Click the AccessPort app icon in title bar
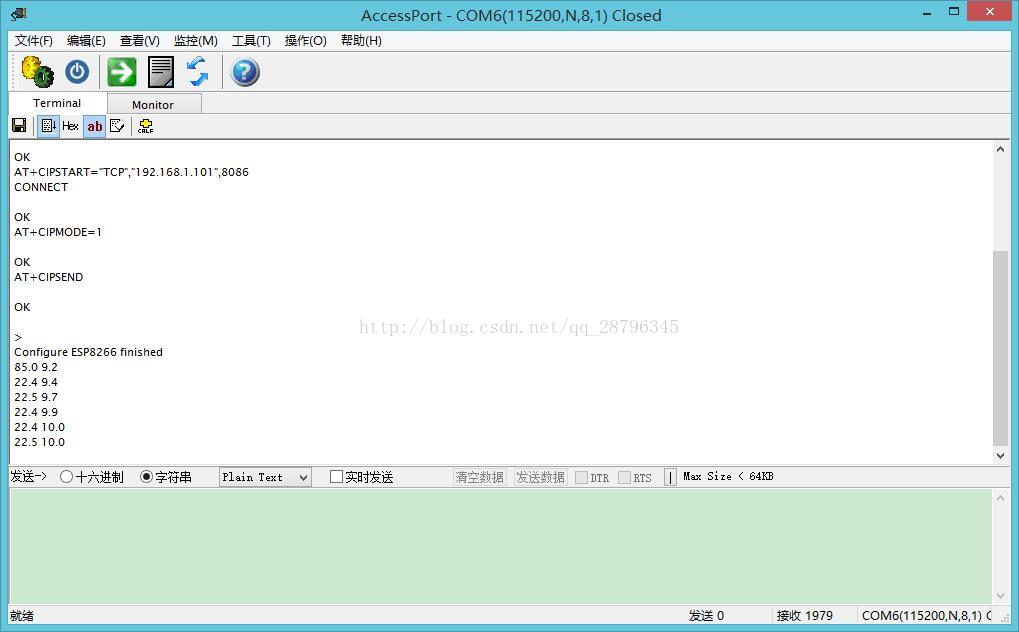 coord(19,14)
